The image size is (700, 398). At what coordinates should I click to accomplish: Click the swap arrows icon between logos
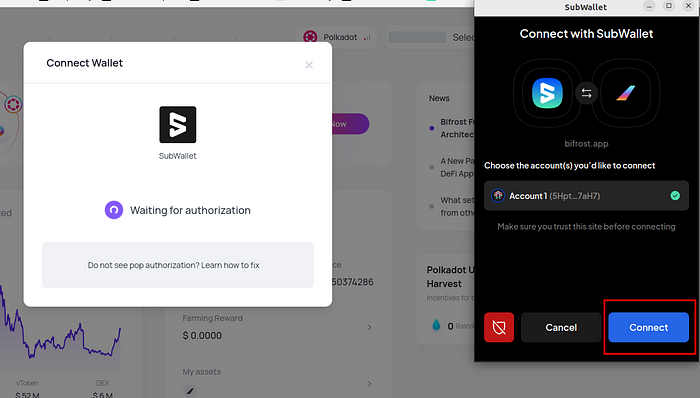pyautogui.click(x=586, y=93)
